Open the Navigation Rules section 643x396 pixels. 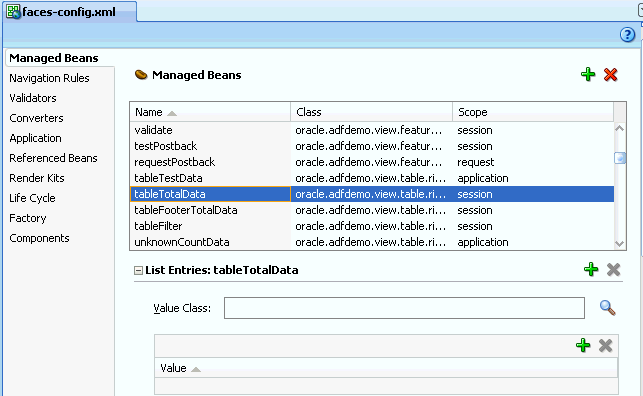49,78
